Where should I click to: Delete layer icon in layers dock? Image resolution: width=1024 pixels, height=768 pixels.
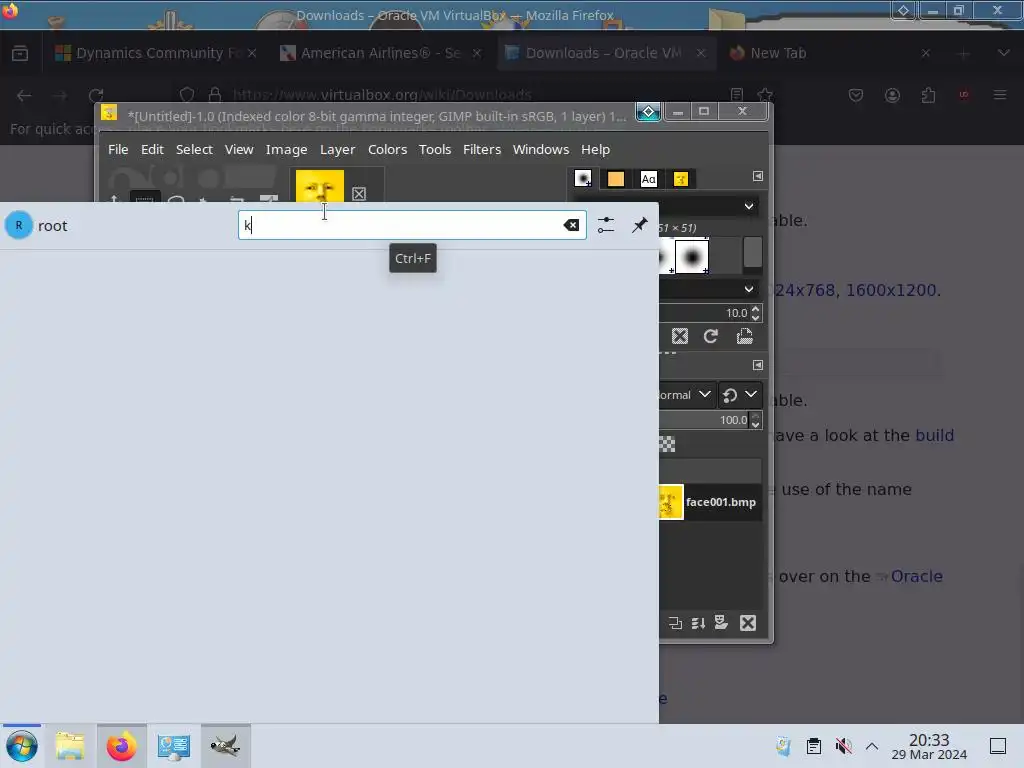coord(748,623)
